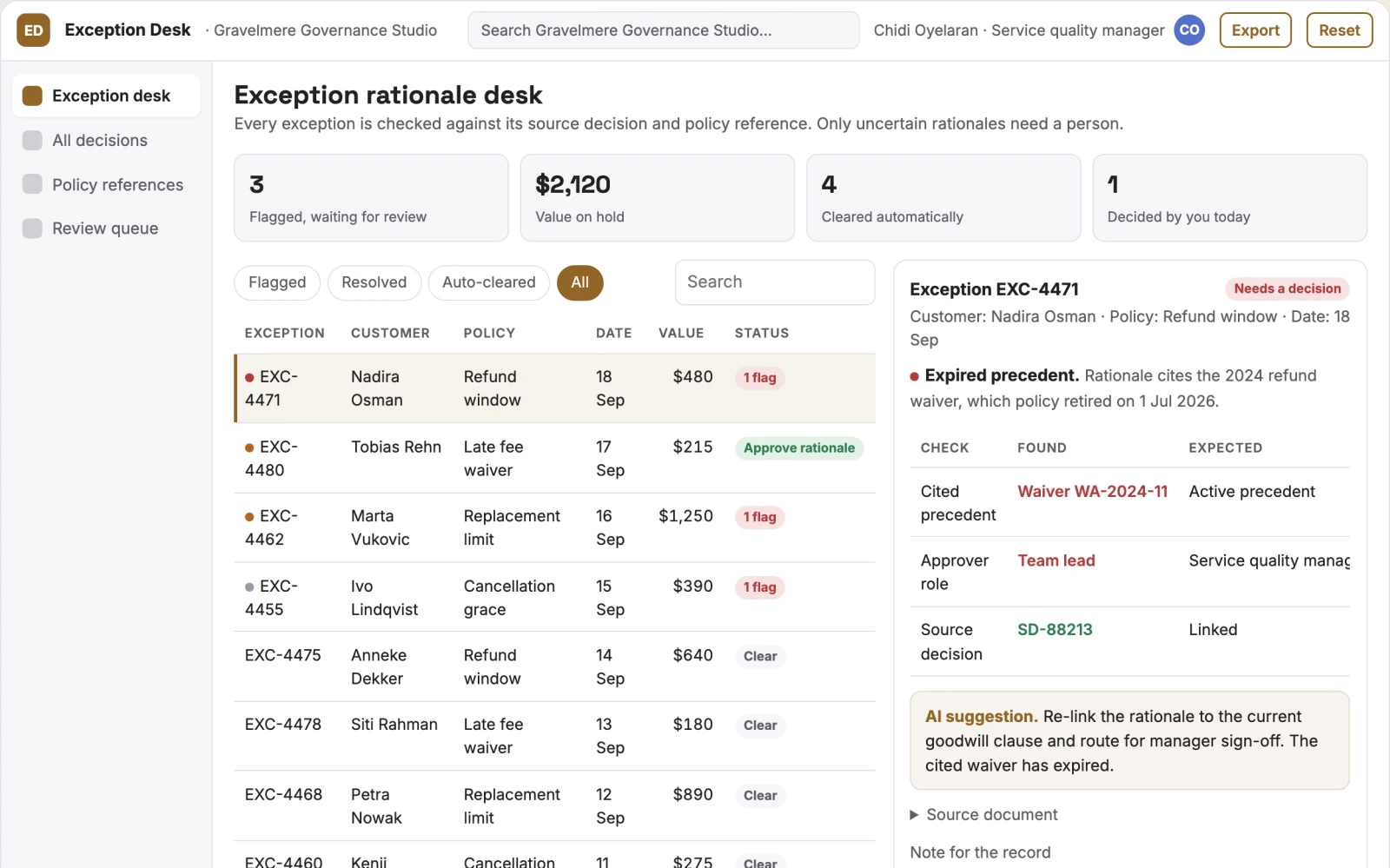Image resolution: width=1390 pixels, height=868 pixels.
Task: Click the Decided by you today card
Action: pyautogui.click(x=1229, y=198)
